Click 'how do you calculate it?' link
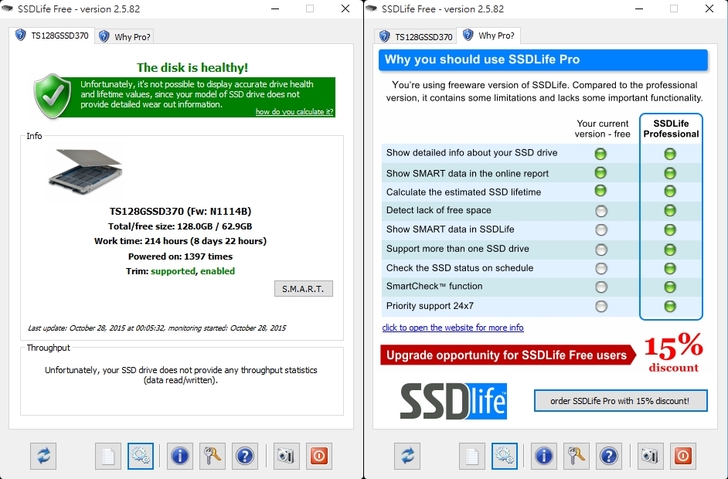728x479 pixels. pos(294,112)
